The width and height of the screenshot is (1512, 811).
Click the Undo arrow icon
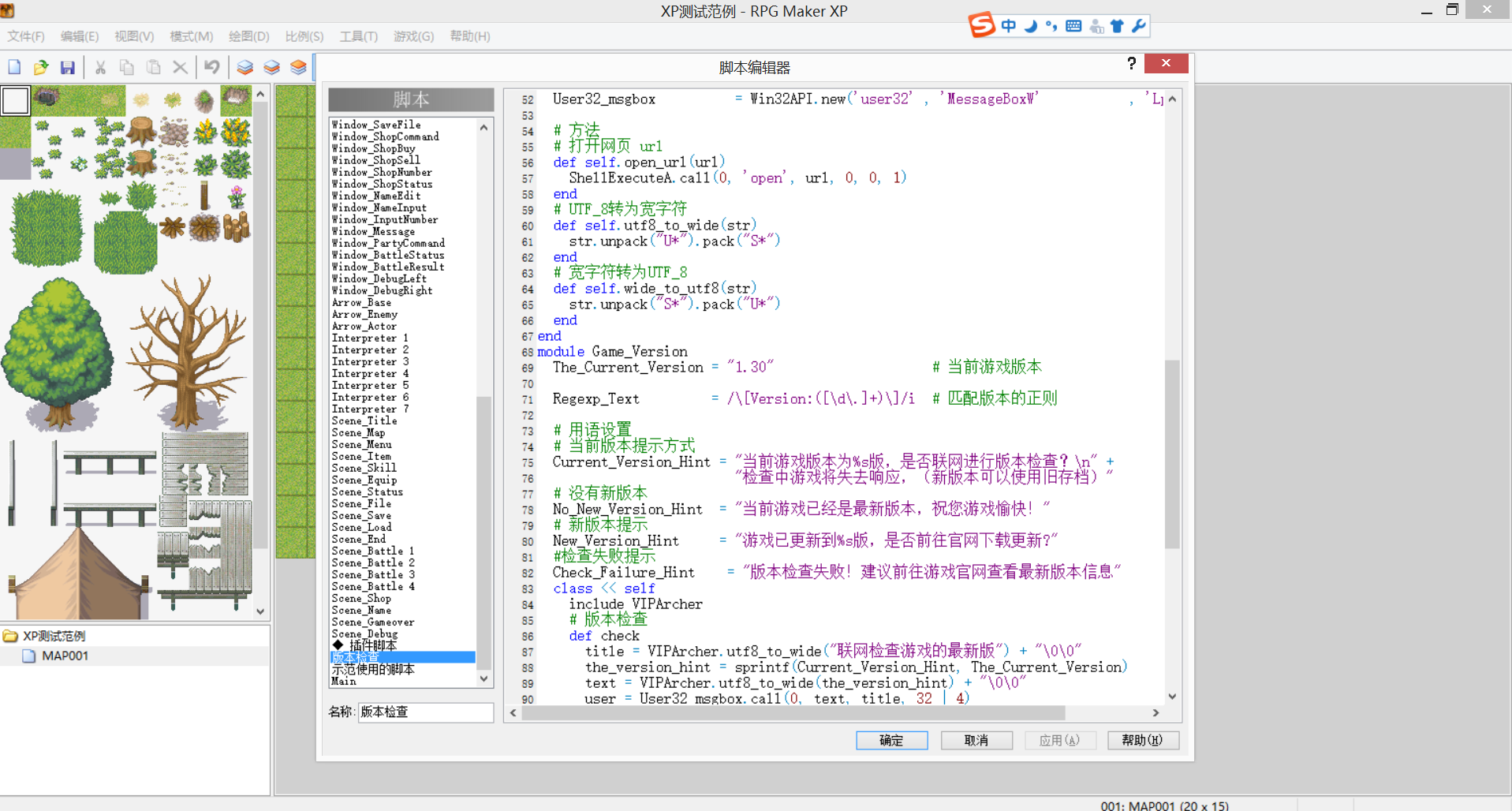(212, 67)
